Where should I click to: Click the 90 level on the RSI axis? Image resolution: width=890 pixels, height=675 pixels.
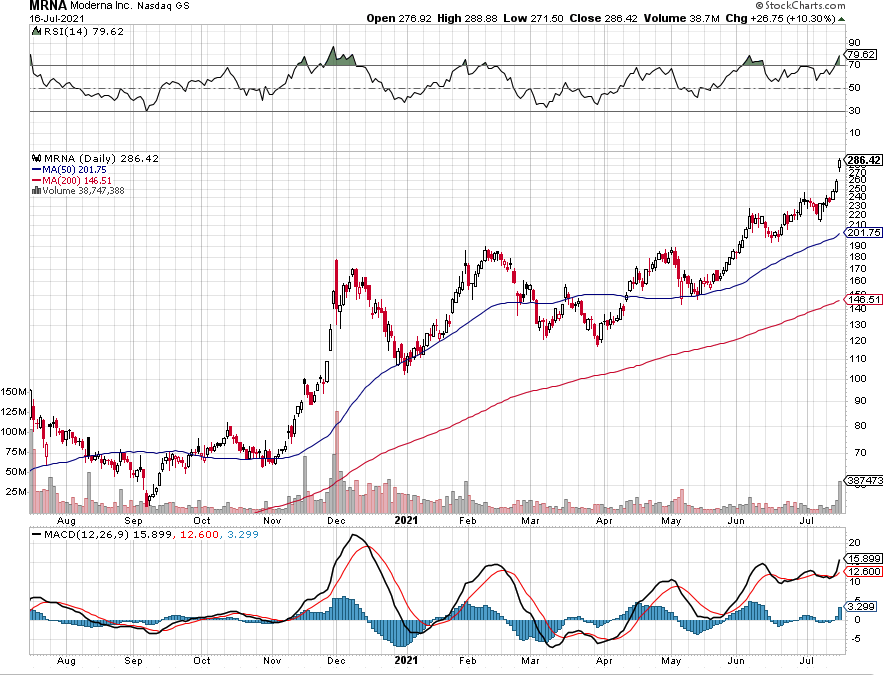click(x=854, y=43)
